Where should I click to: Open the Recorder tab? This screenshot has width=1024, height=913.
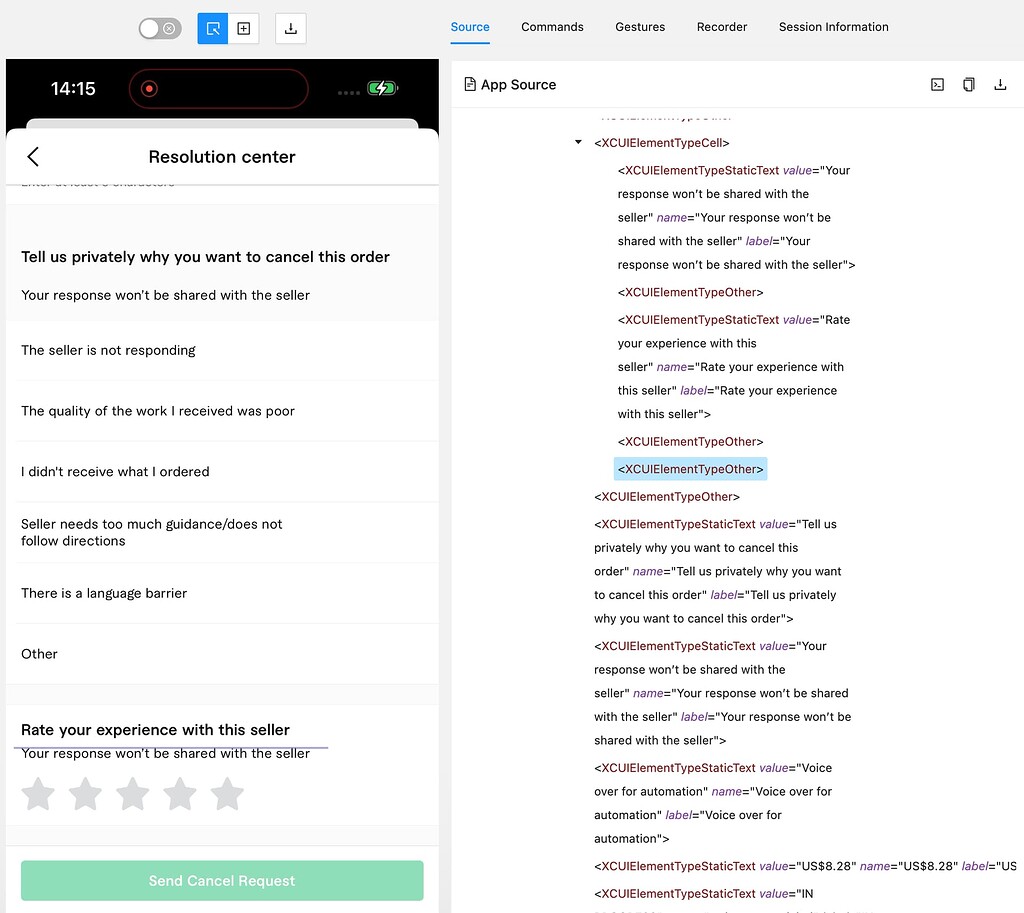[721, 27]
